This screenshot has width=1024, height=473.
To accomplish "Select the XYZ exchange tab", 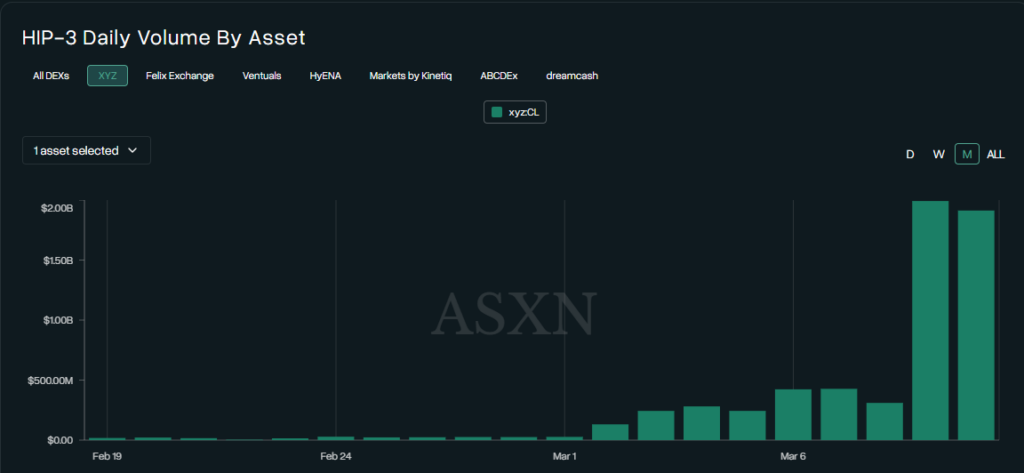I will click(107, 75).
